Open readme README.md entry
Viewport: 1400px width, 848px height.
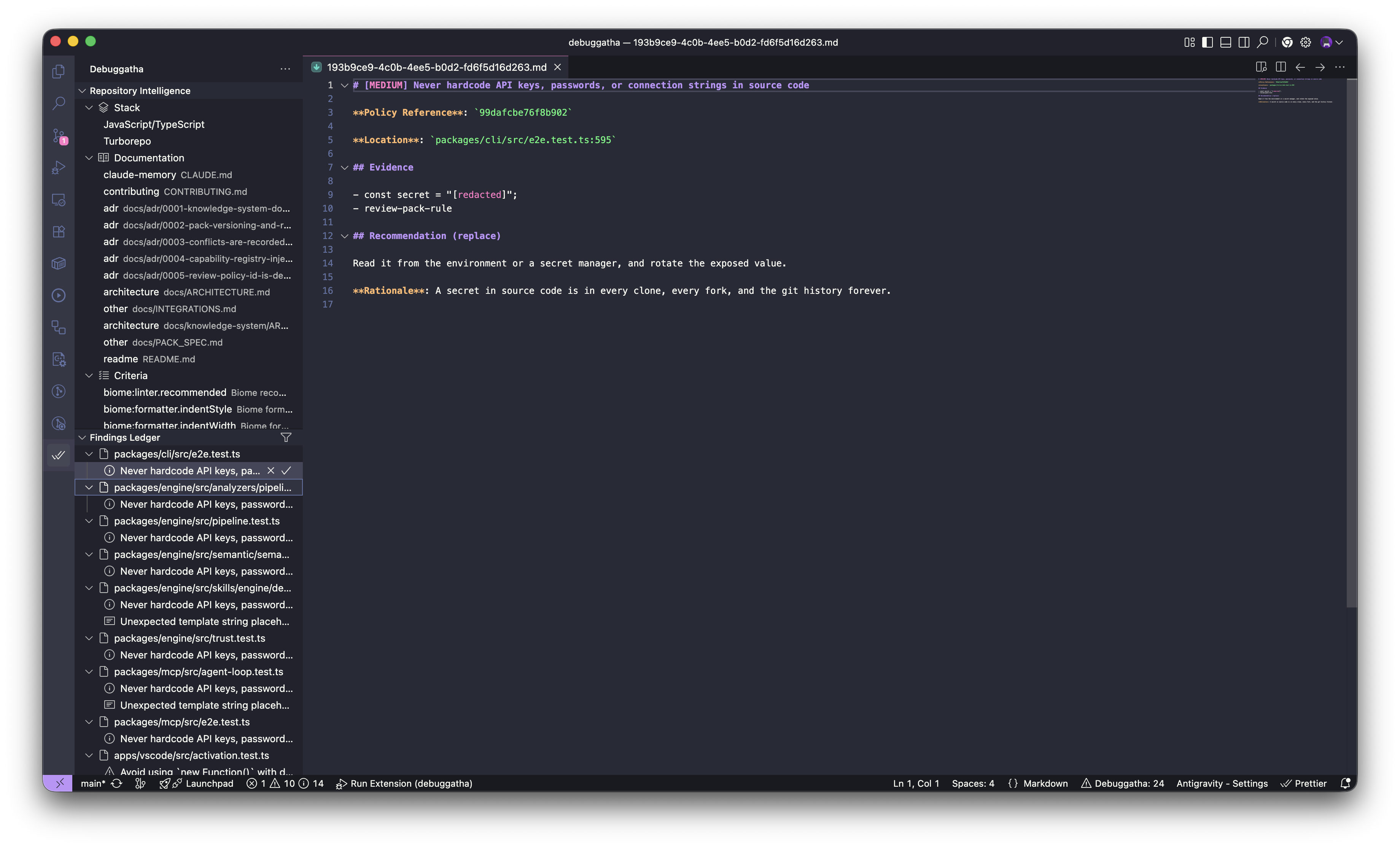point(189,359)
